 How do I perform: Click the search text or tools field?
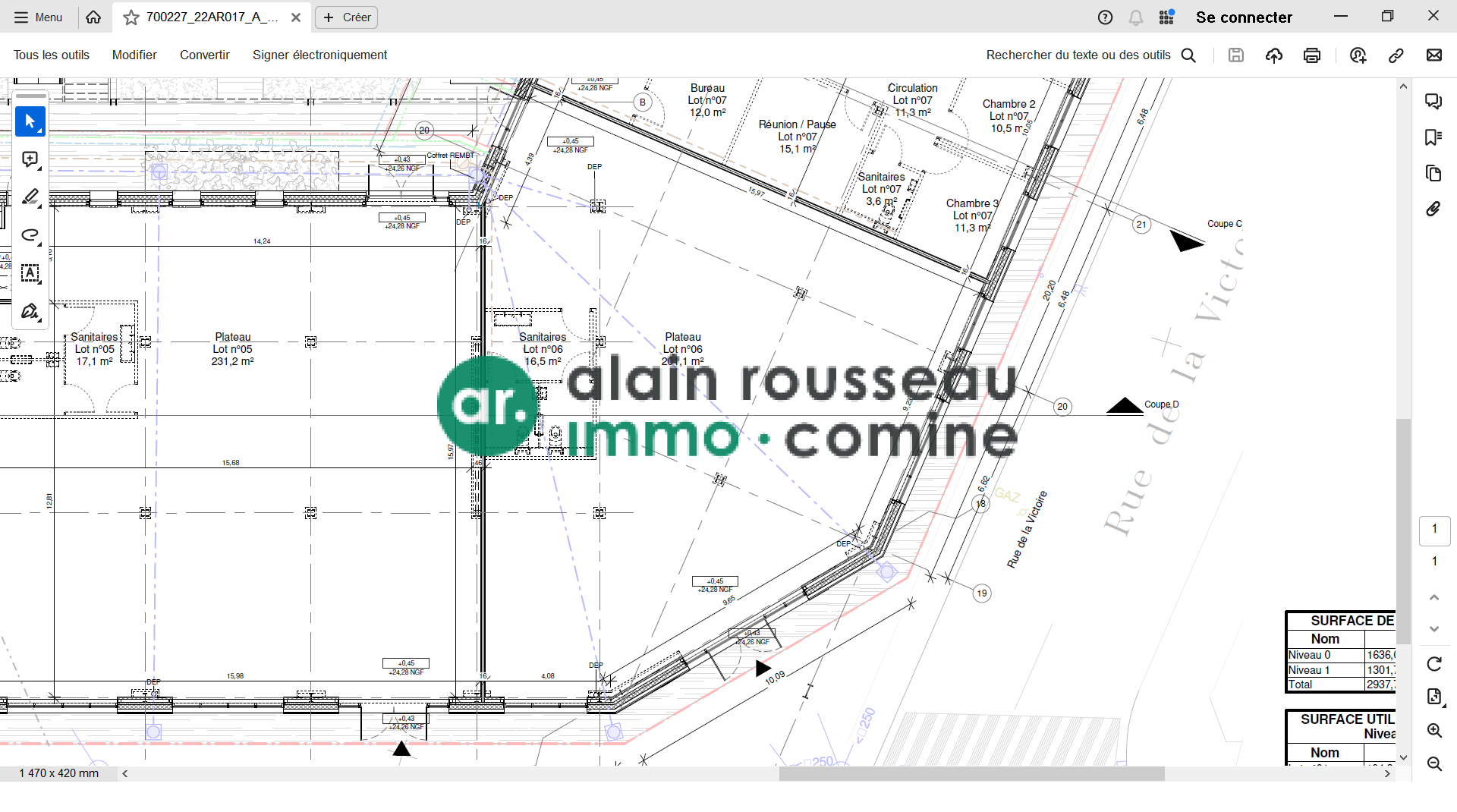[1078, 55]
